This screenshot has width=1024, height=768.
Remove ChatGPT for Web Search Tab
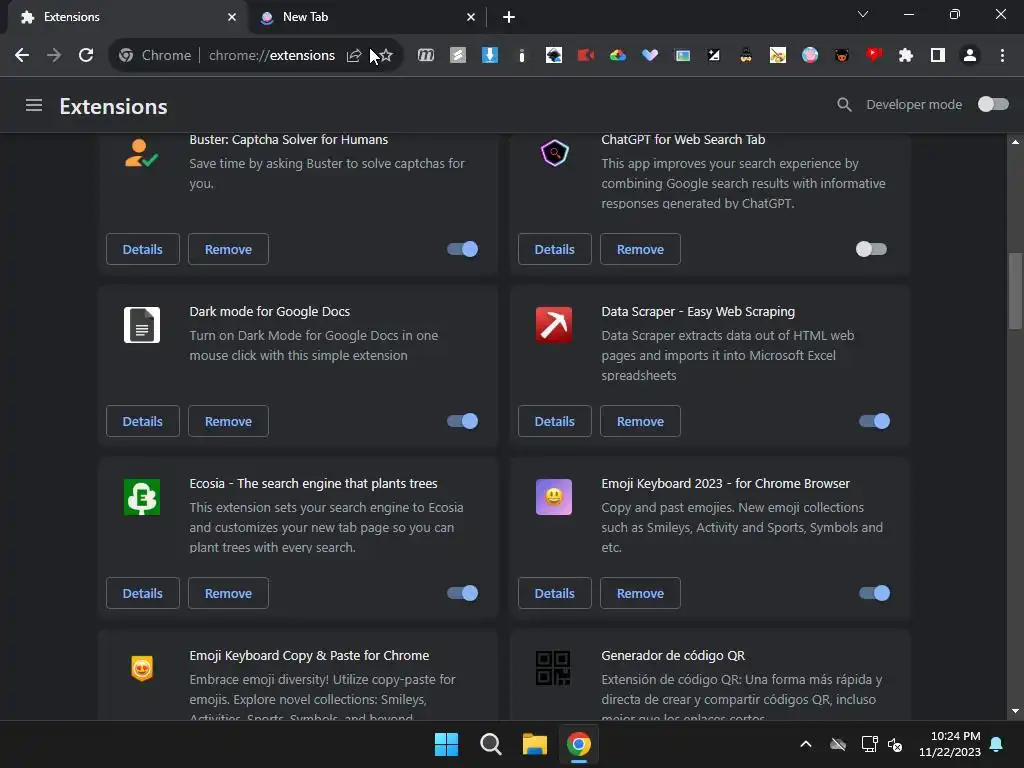[x=640, y=249]
